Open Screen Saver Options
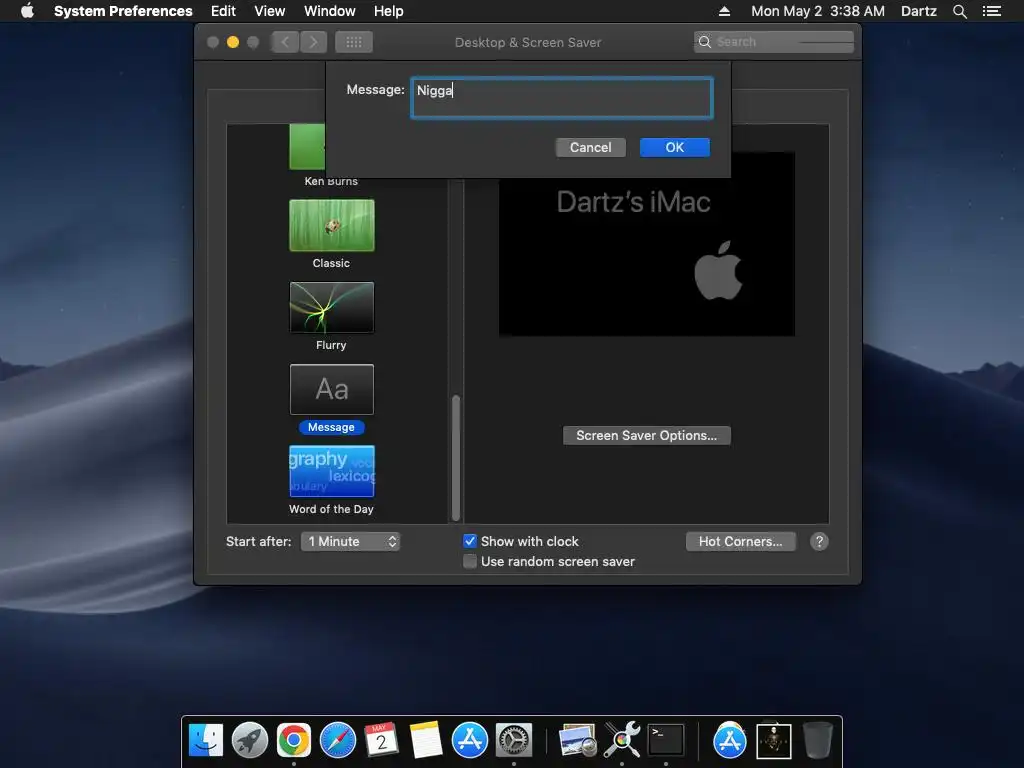The width and height of the screenshot is (1024, 768). coord(647,436)
